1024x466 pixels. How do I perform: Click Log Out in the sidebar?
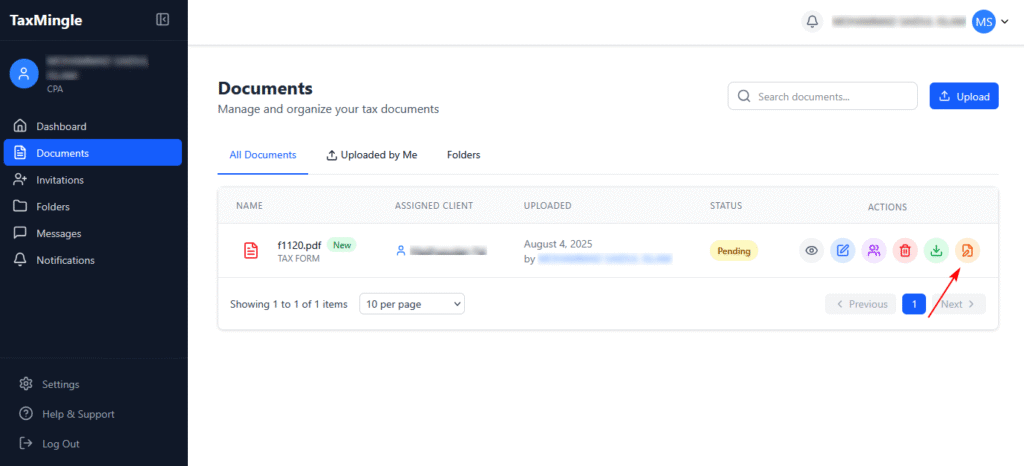tap(57, 443)
